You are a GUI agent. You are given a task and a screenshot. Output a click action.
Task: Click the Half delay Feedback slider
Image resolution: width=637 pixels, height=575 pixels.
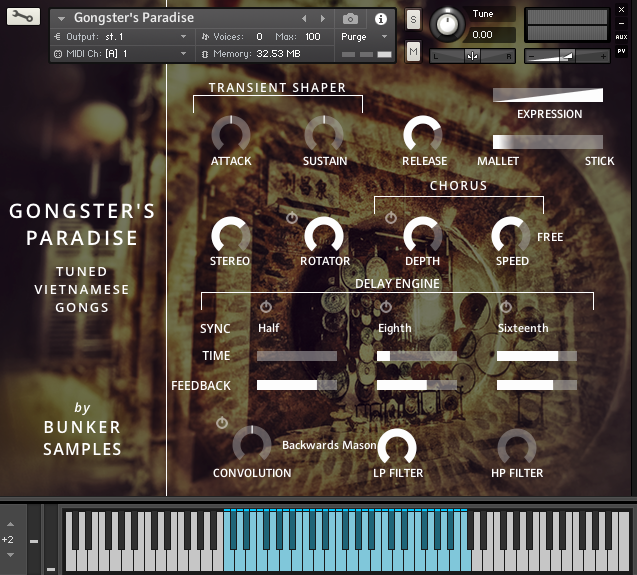coord(297,385)
